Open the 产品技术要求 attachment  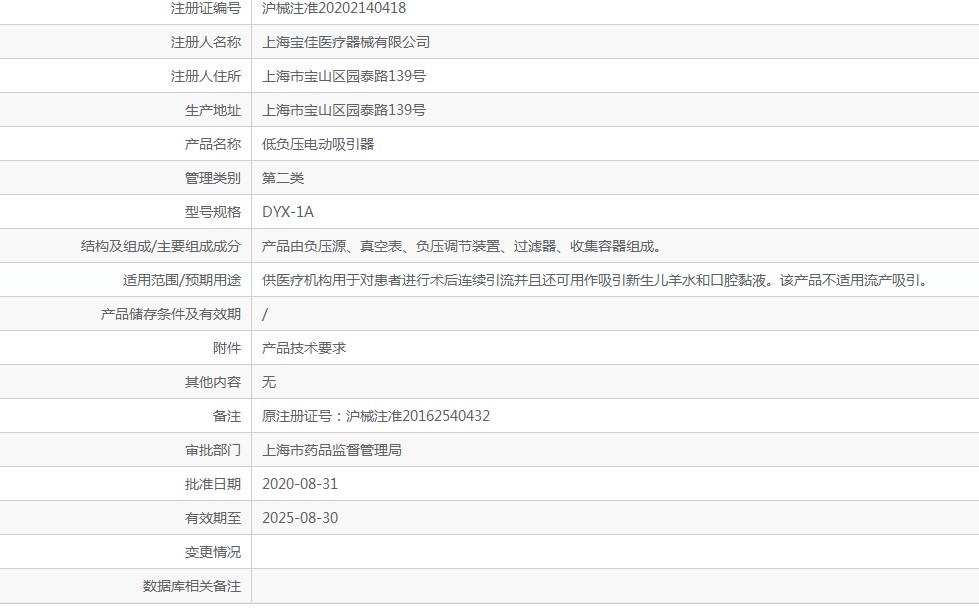click(x=303, y=348)
